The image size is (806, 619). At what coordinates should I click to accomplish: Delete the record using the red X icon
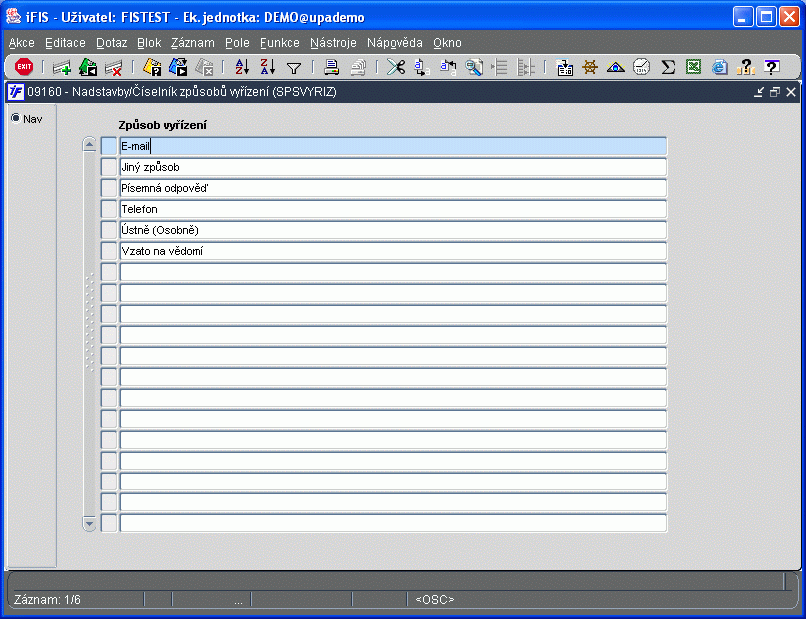114,67
